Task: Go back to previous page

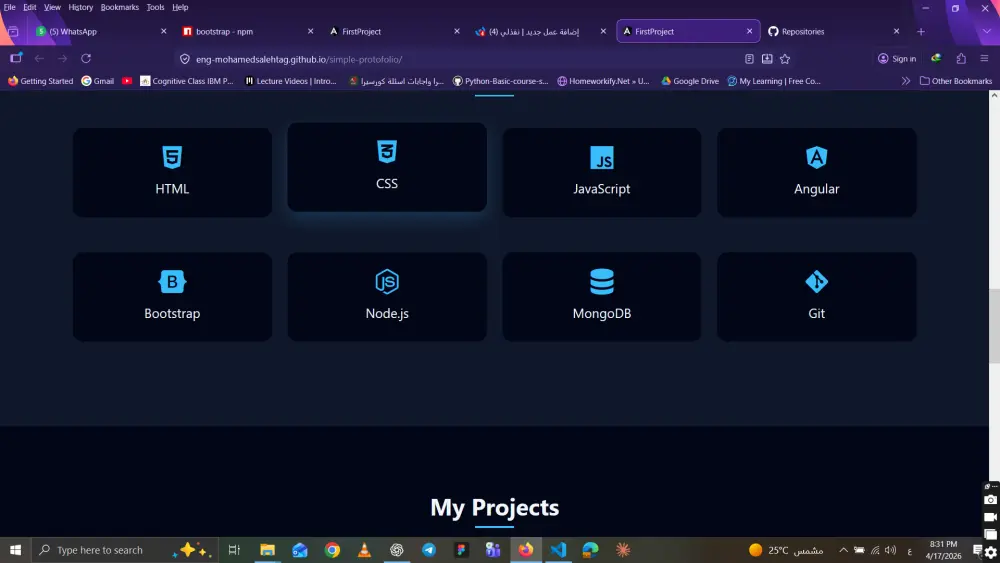Action: (x=40, y=59)
